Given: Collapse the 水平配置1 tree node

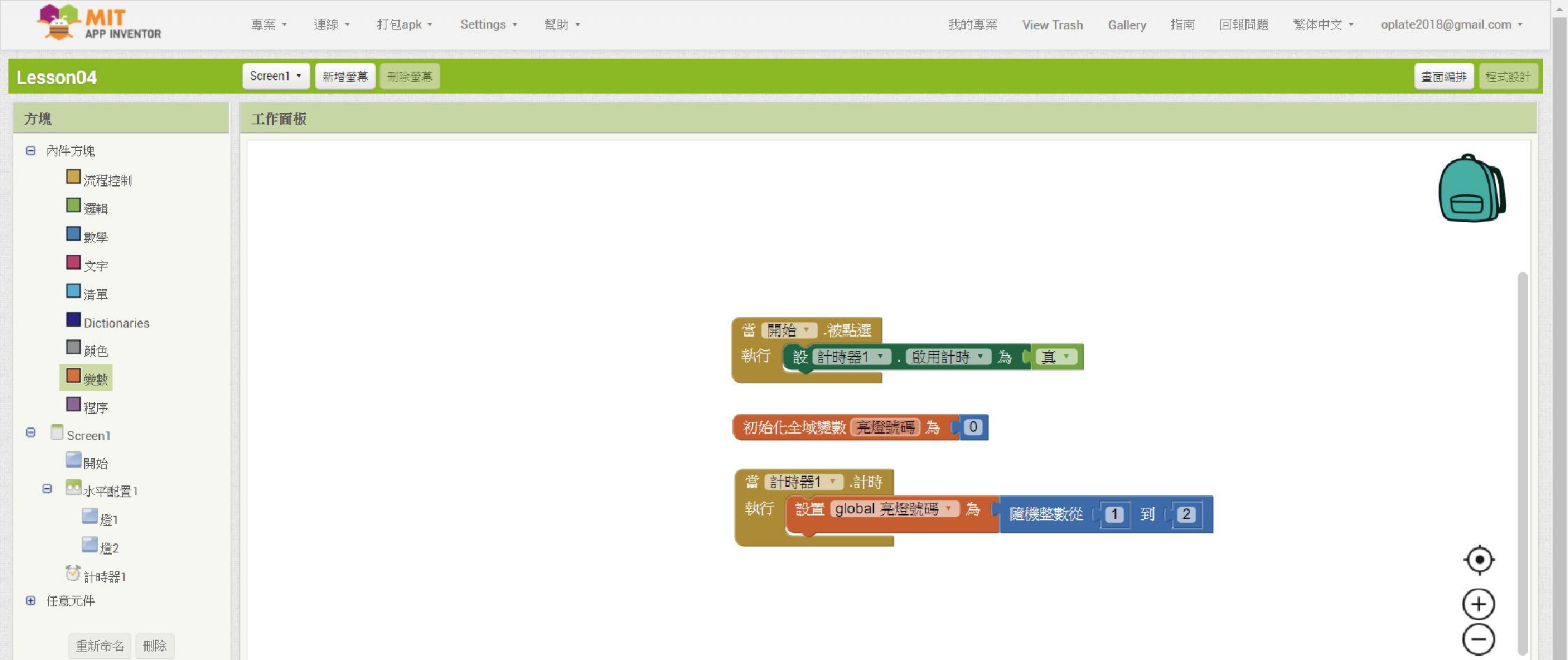Looking at the screenshot, I should [48, 489].
